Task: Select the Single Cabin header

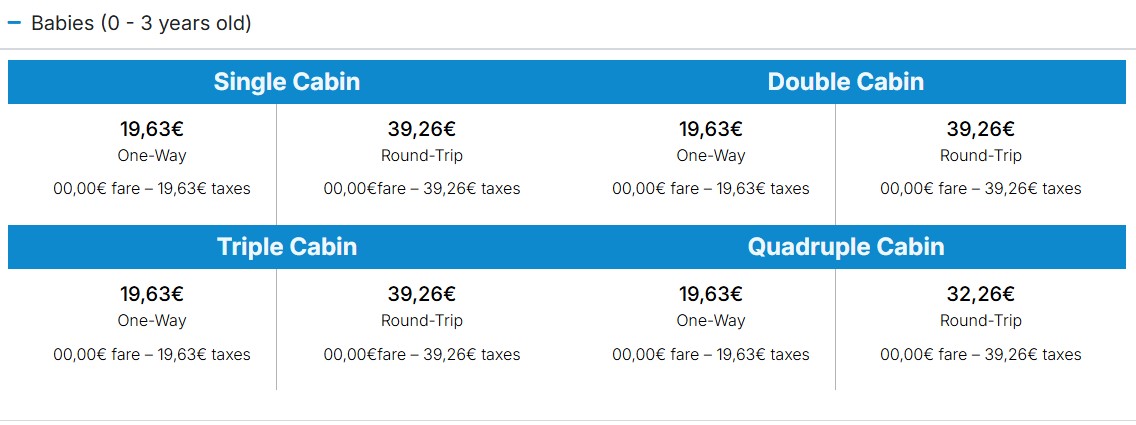Action: pyautogui.click(x=287, y=82)
